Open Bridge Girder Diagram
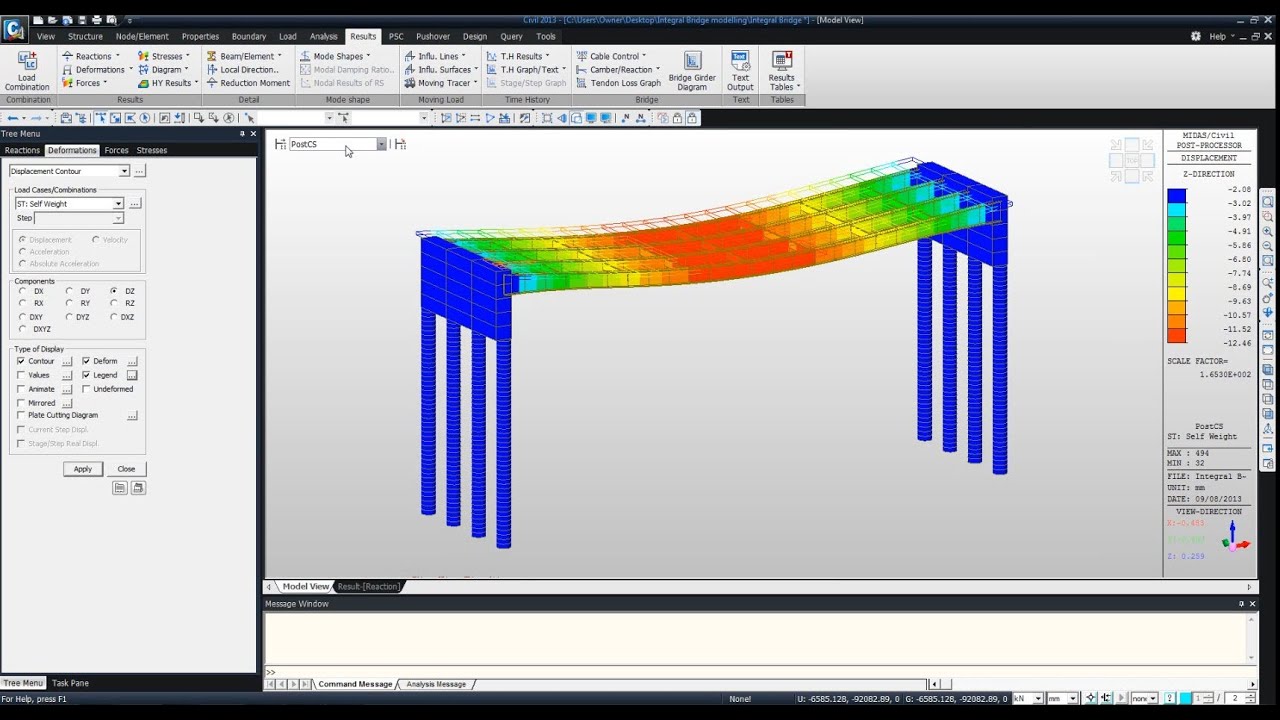 (692, 70)
